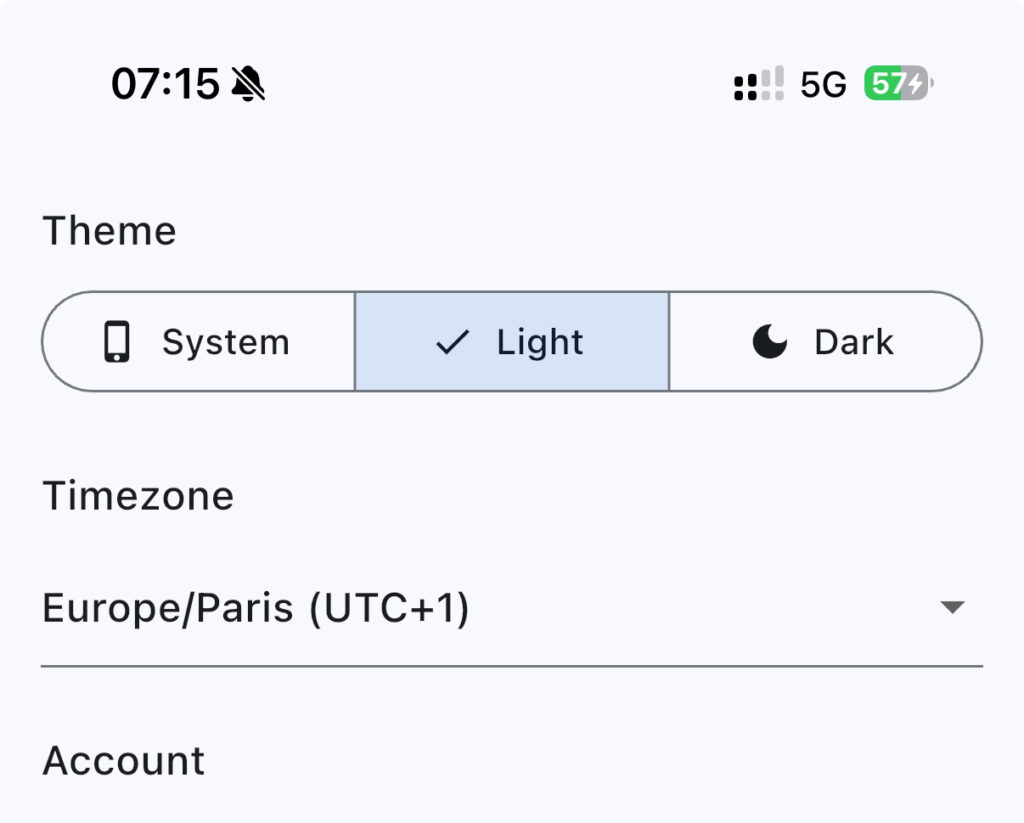Tap the 5G network indicator

(823, 85)
